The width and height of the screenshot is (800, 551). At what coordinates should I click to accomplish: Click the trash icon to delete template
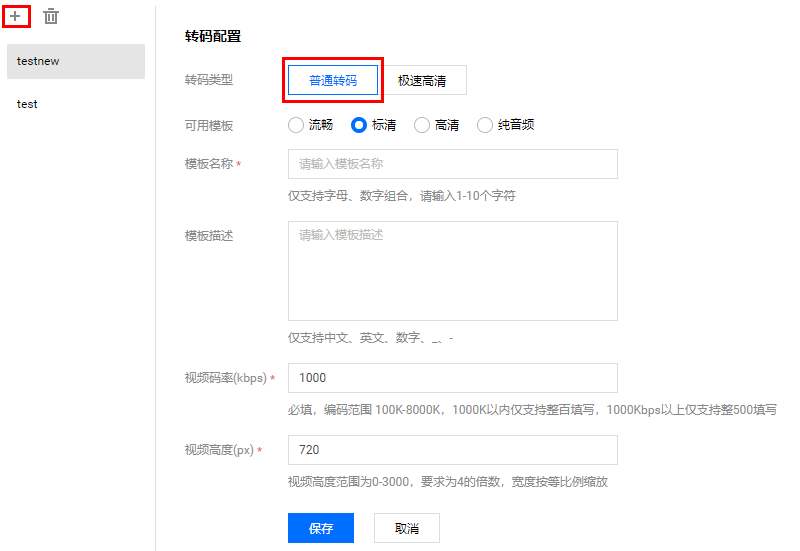point(51,17)
